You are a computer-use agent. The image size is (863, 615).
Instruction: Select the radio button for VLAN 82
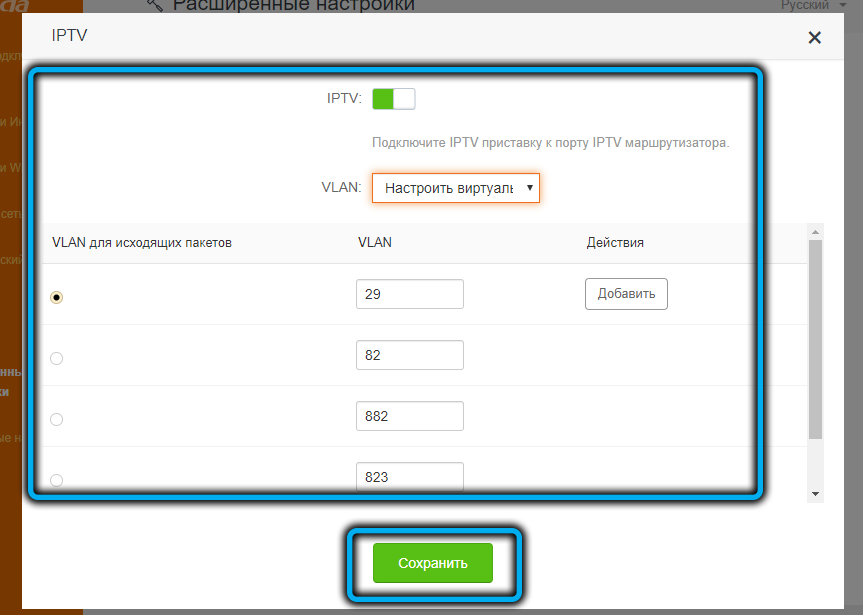56,358
